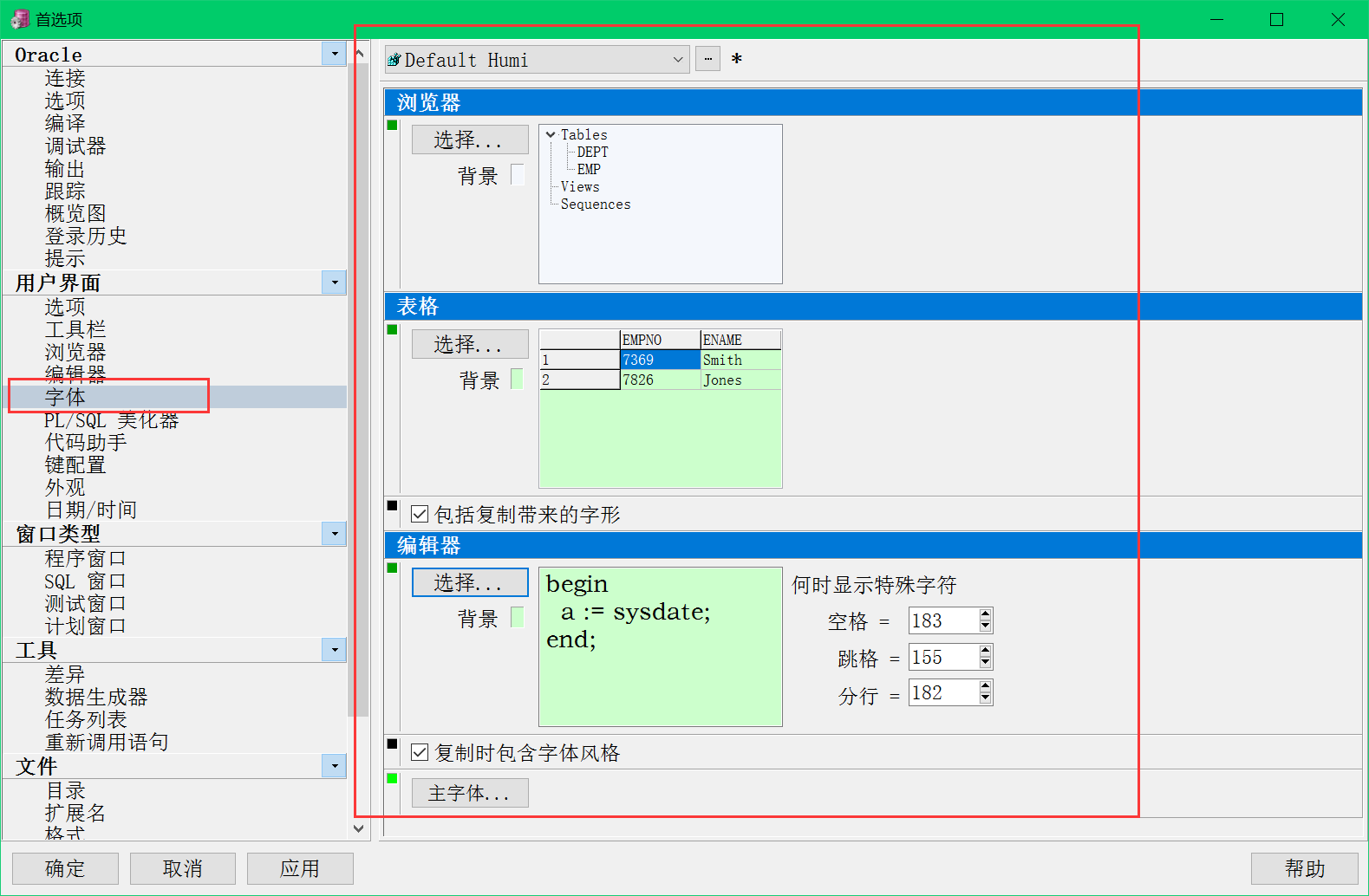Click 选择... button in 表格 section
This screenshot has width=1369, height=896.
point(470,344)
